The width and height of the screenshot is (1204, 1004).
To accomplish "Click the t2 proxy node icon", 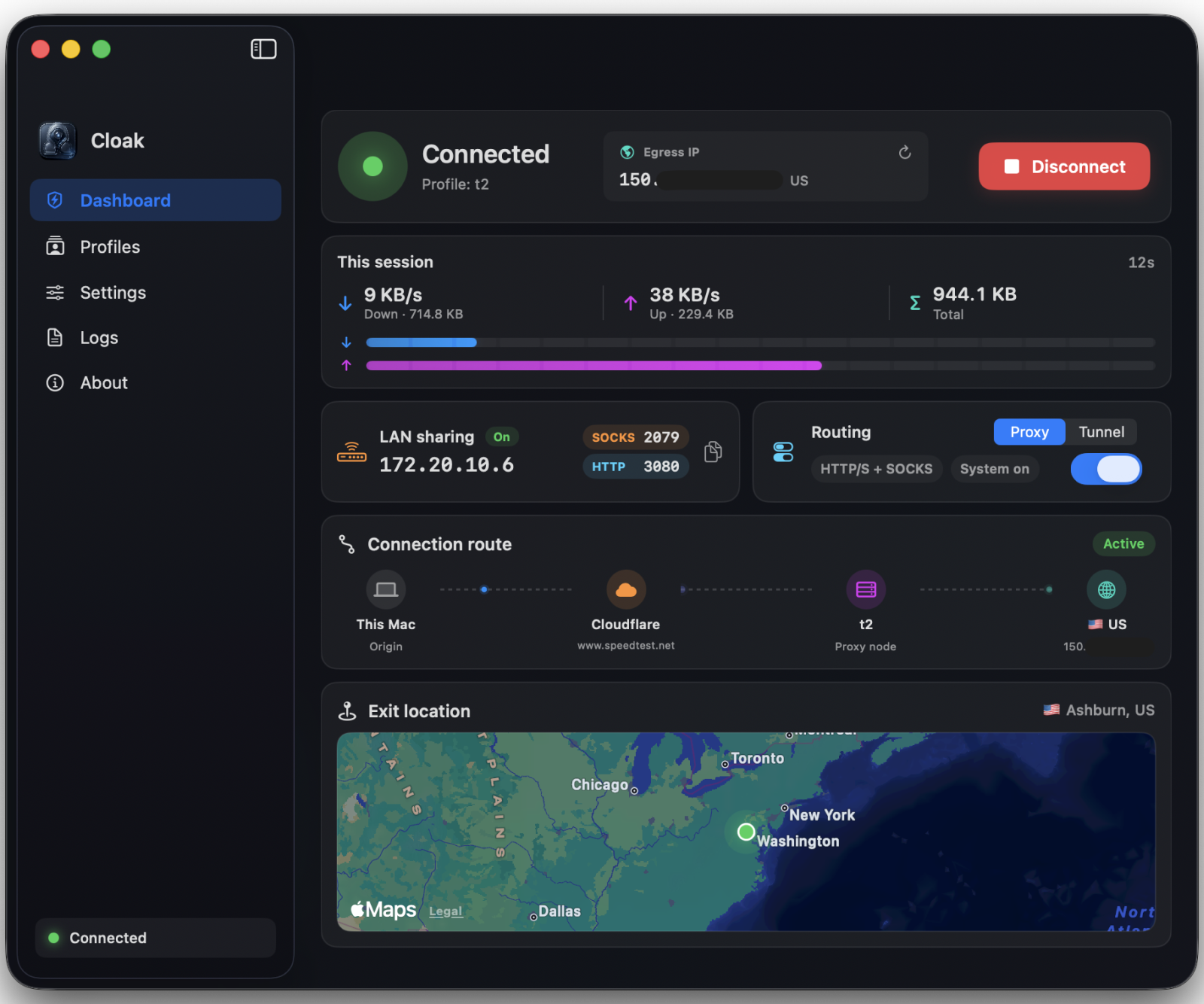I will pyautogui.click(x=866, y=589).
